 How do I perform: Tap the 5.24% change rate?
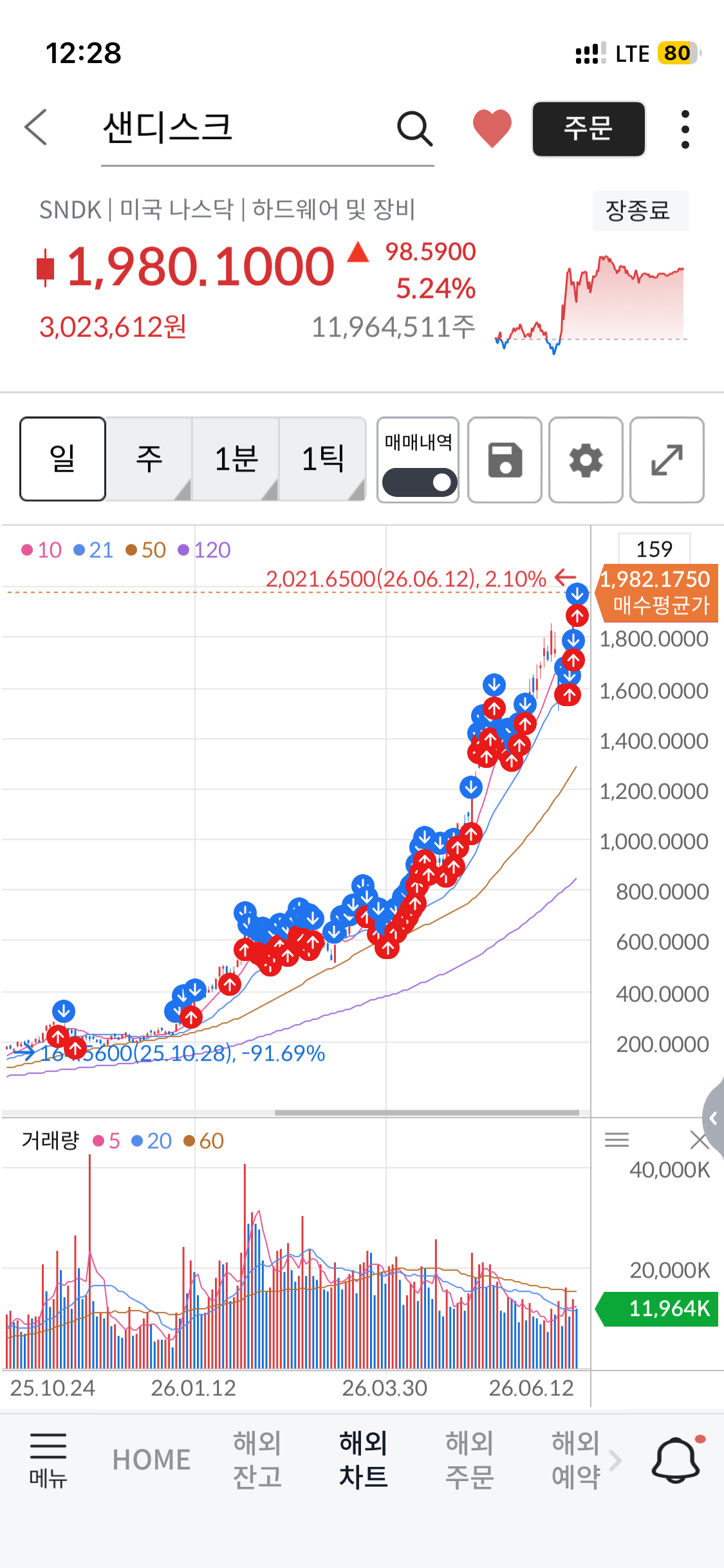coord(436,288)
